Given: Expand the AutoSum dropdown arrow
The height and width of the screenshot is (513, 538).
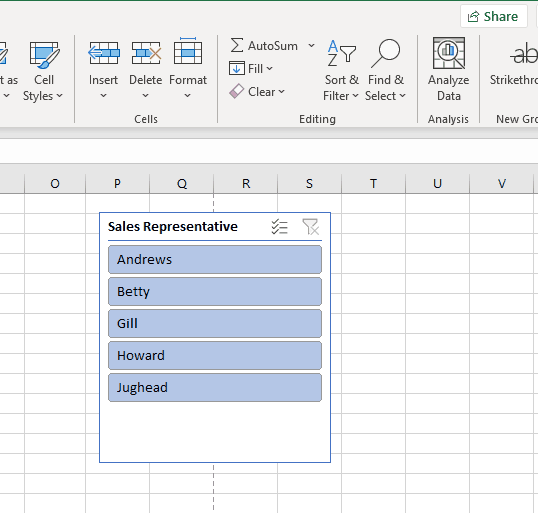Looking at the screenshot, I should tap(311, 45).
